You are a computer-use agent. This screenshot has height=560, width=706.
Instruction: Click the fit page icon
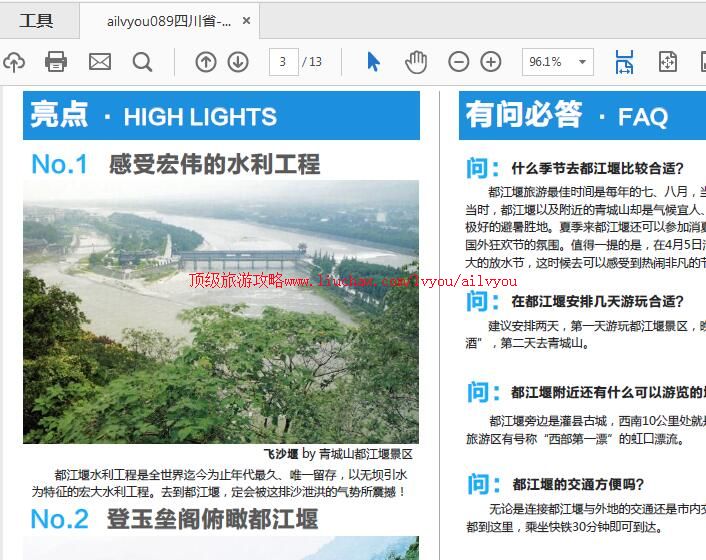[x=667, y=62]
